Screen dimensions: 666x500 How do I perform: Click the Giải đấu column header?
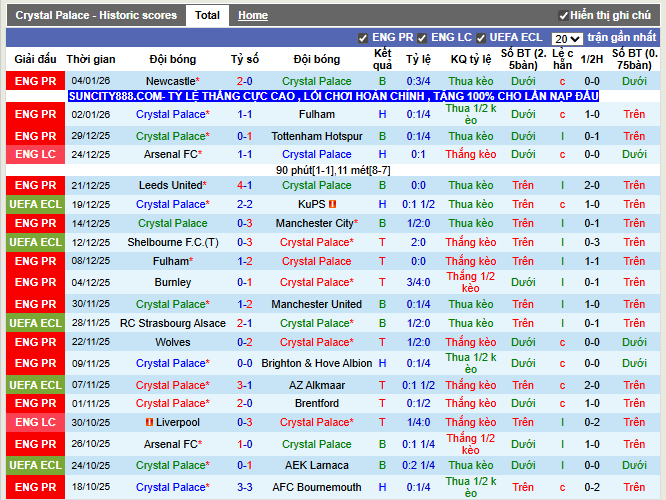35,59
